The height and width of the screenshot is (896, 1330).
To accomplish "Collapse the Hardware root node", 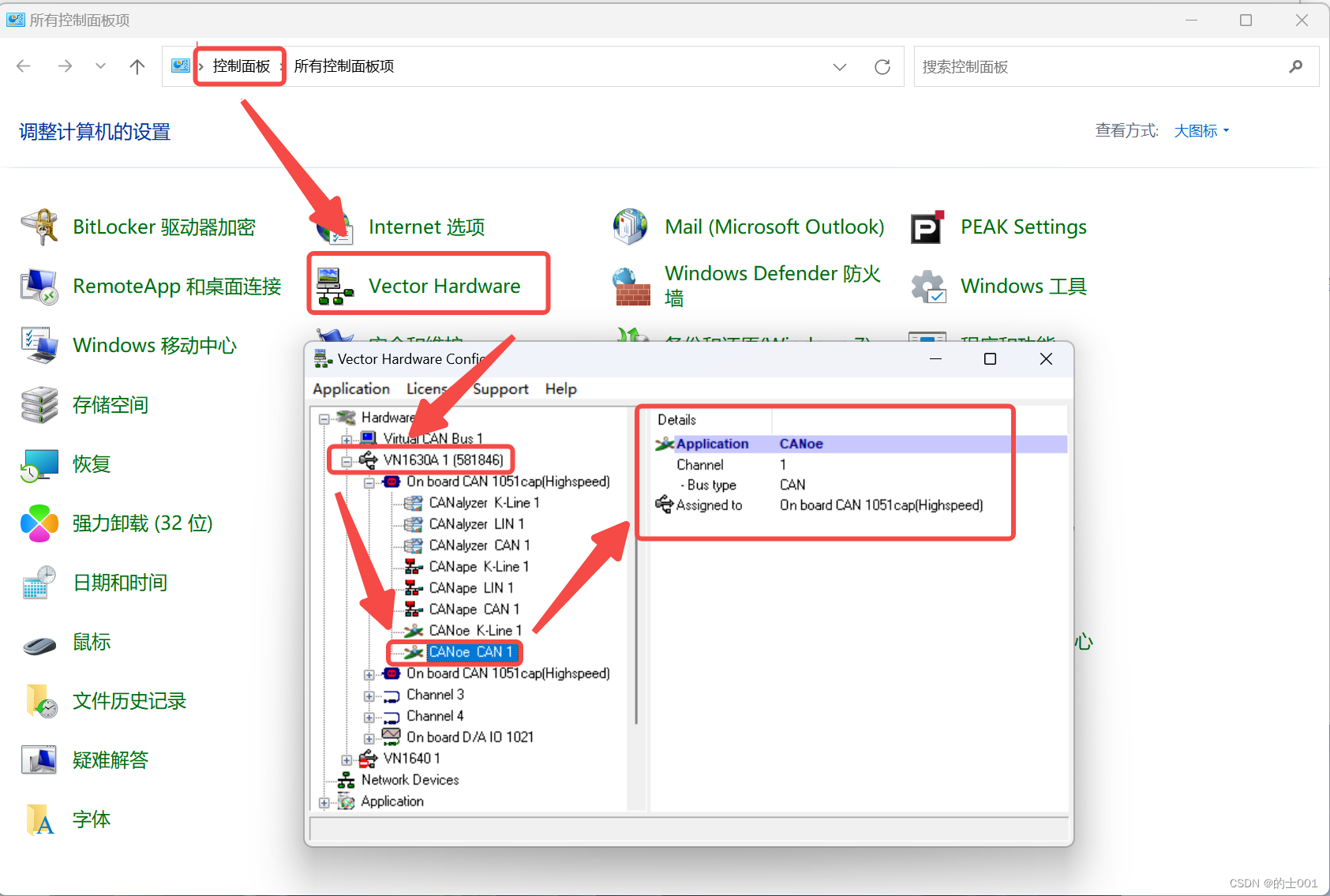I will point(324,419).
